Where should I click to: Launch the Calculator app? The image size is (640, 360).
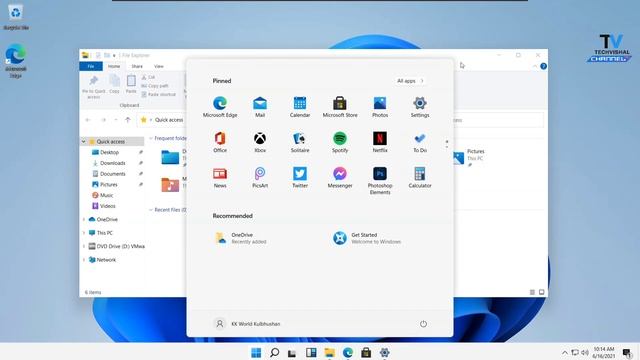(x=420, y=178)
